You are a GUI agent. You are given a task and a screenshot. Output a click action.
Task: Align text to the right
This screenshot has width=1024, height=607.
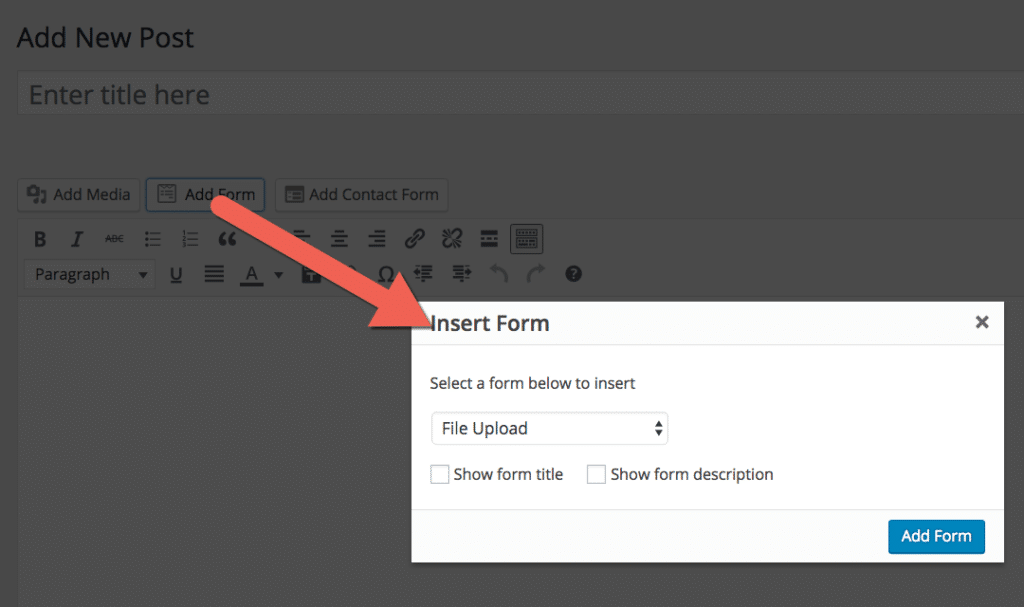point(377,239)
